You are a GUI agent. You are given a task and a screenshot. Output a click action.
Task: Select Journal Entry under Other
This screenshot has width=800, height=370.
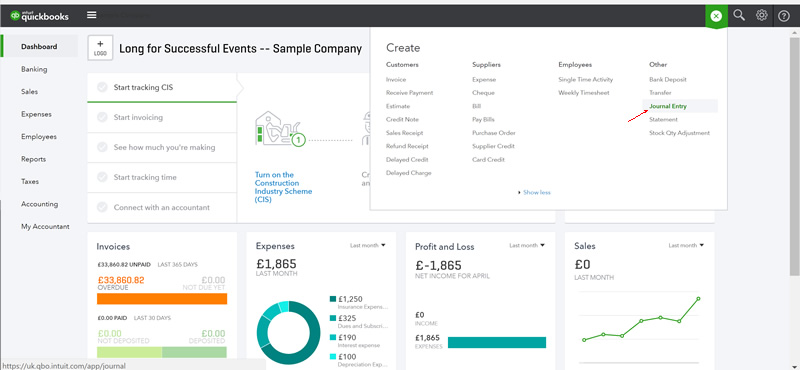668,106
